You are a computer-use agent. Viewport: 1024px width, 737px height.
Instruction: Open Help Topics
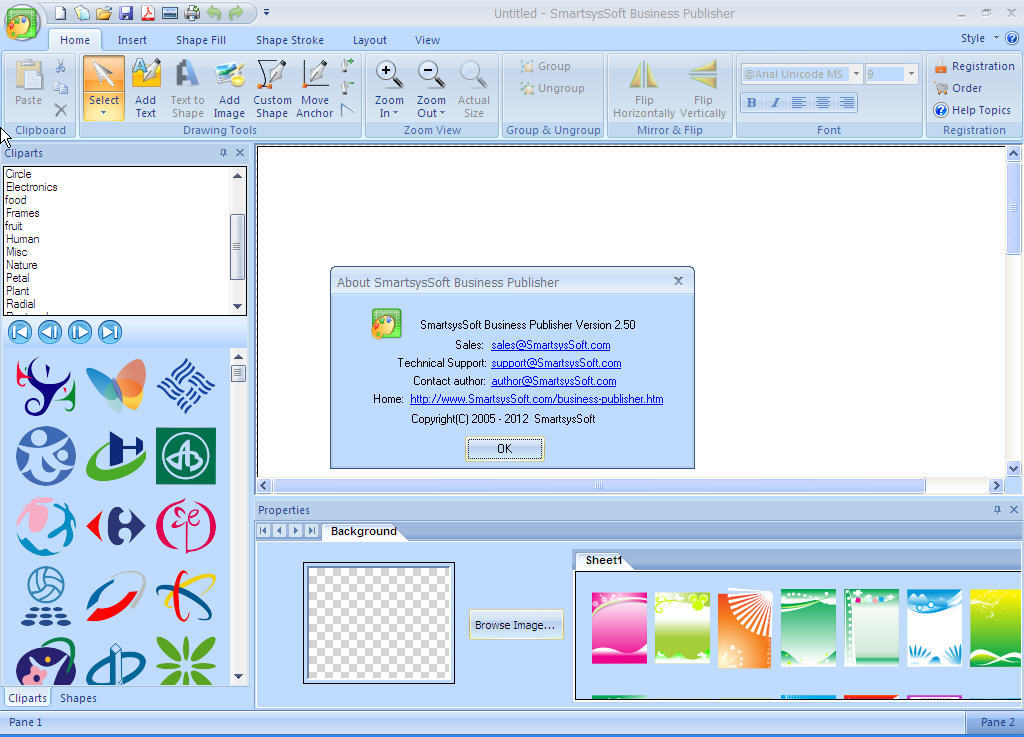pos(972,110)
